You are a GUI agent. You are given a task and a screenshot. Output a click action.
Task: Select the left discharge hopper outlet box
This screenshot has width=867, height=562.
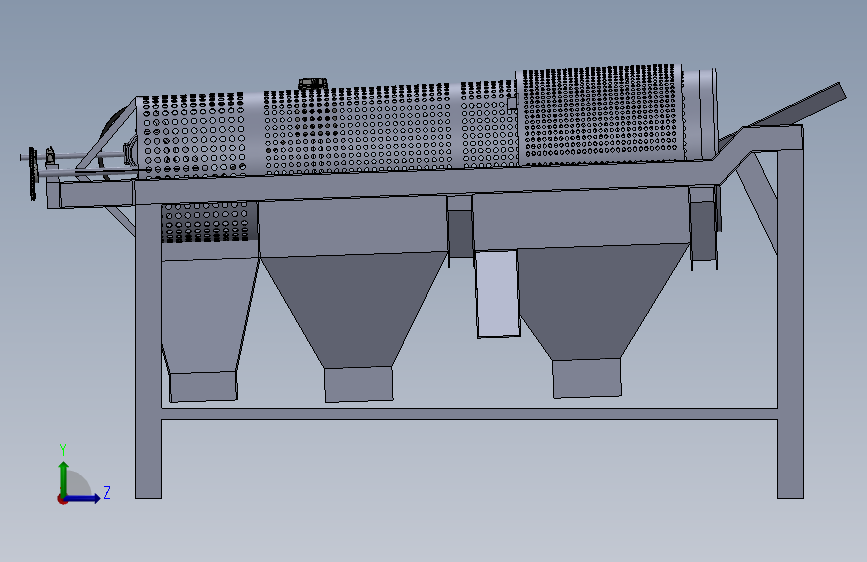click(203, 386)
